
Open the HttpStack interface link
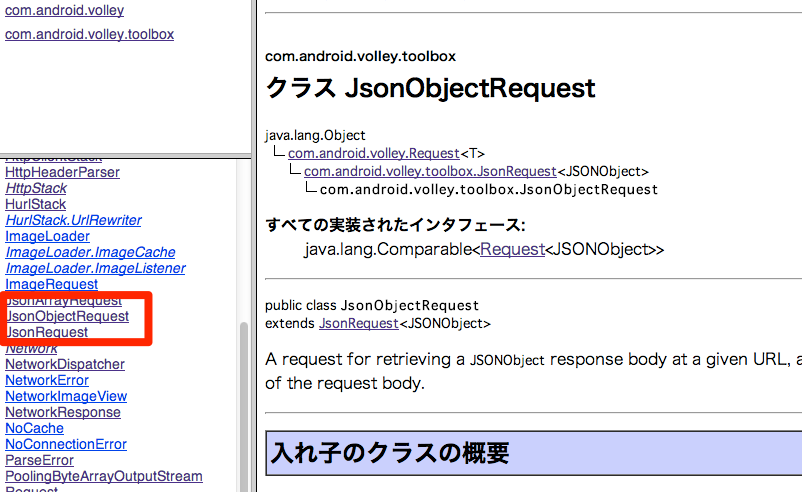[x=36, y=188]
